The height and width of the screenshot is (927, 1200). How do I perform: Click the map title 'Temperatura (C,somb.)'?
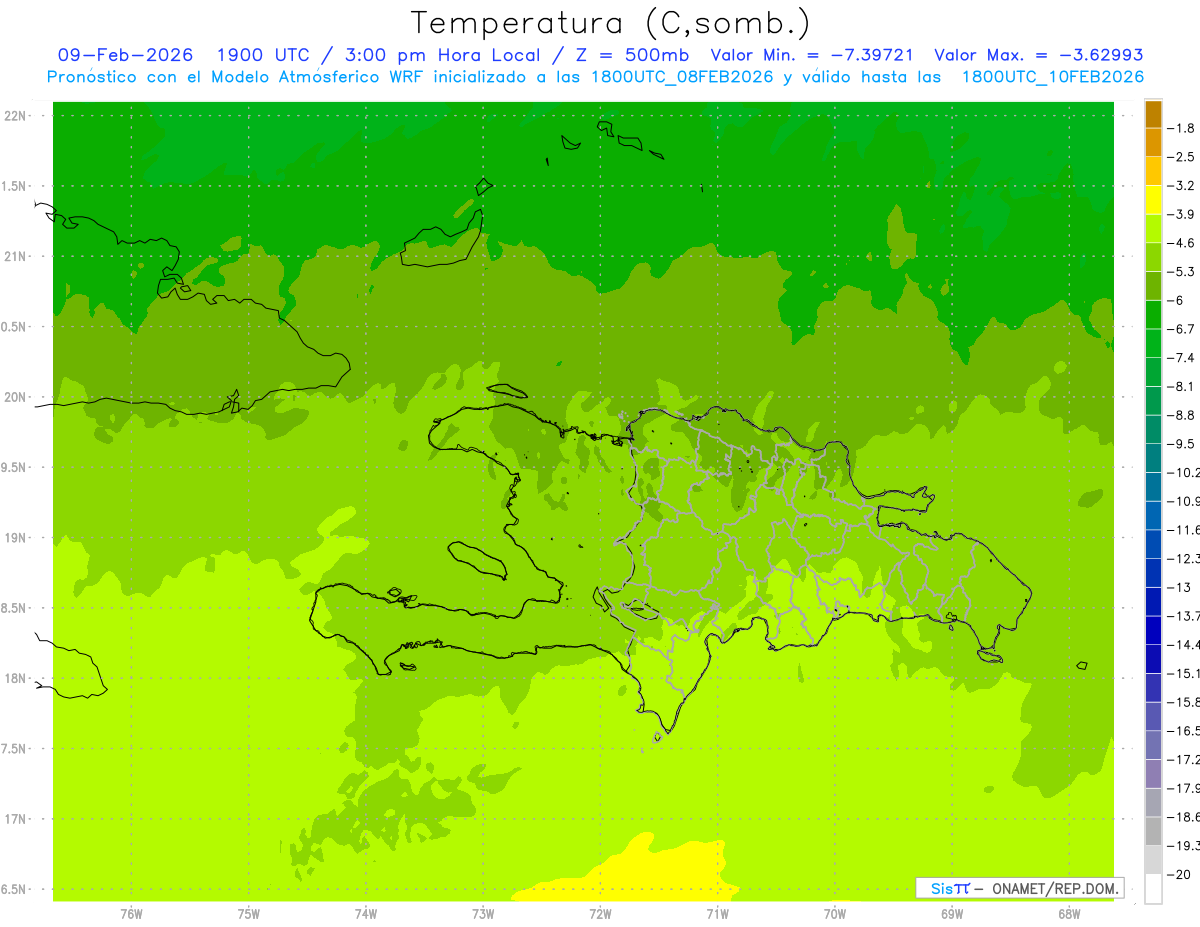[610, 23]
